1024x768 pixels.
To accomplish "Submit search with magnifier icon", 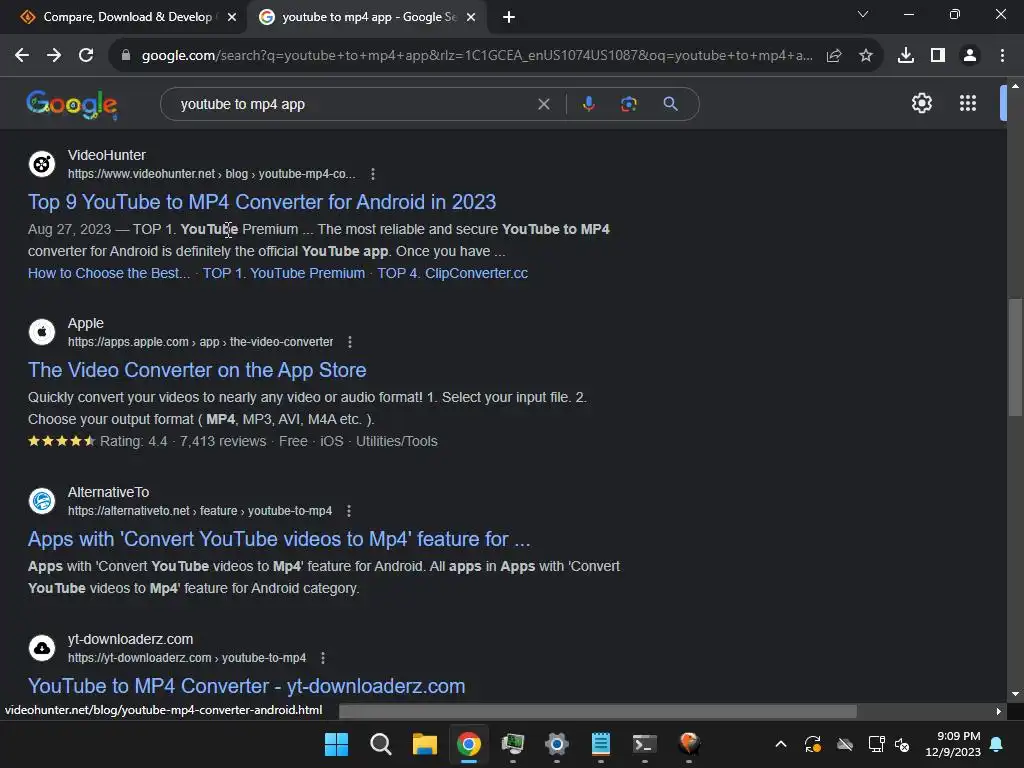I will (x=671, y=104).
